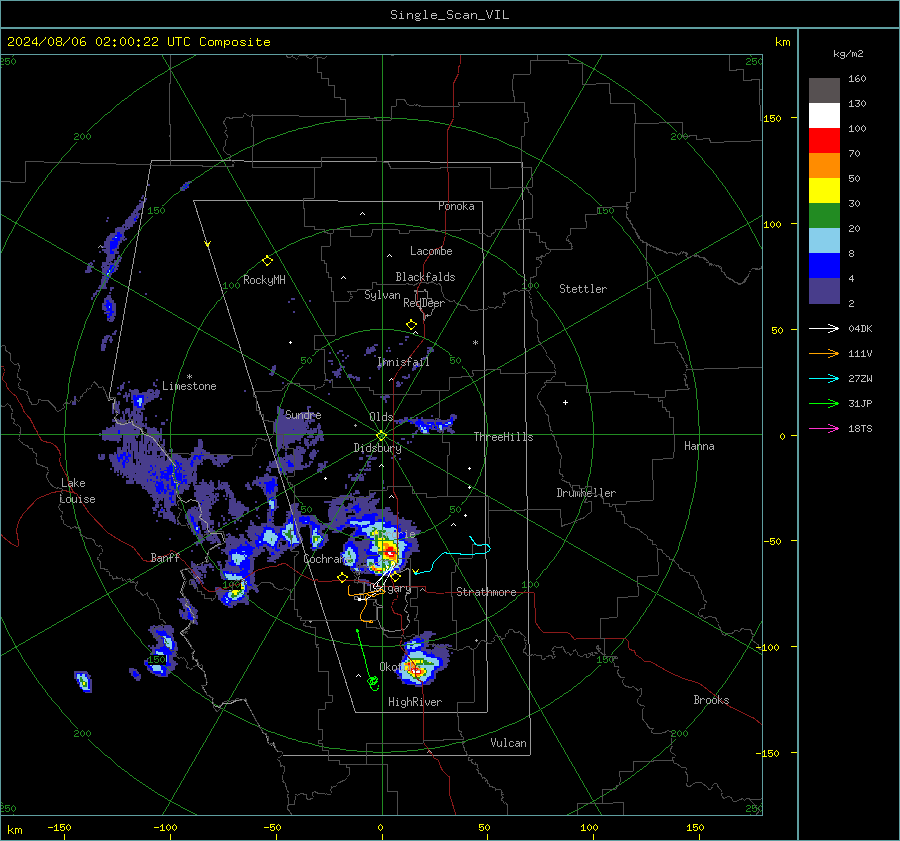Click the yellow radar center marker at Didsbury
This screenshot has width=900, height=841.
(x=381, y=436)
